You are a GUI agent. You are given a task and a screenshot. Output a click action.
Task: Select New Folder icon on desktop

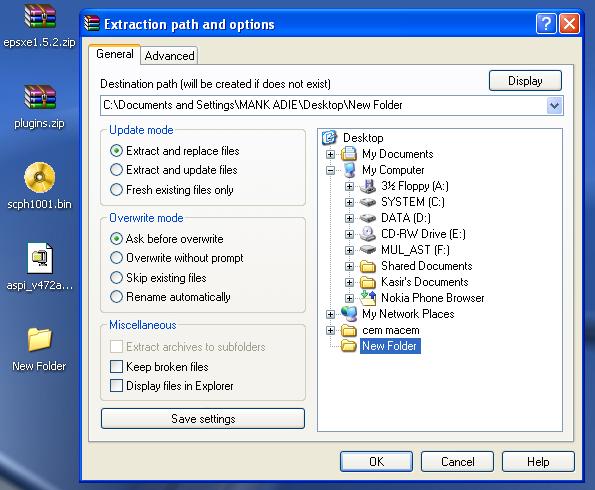pos(39,339)
